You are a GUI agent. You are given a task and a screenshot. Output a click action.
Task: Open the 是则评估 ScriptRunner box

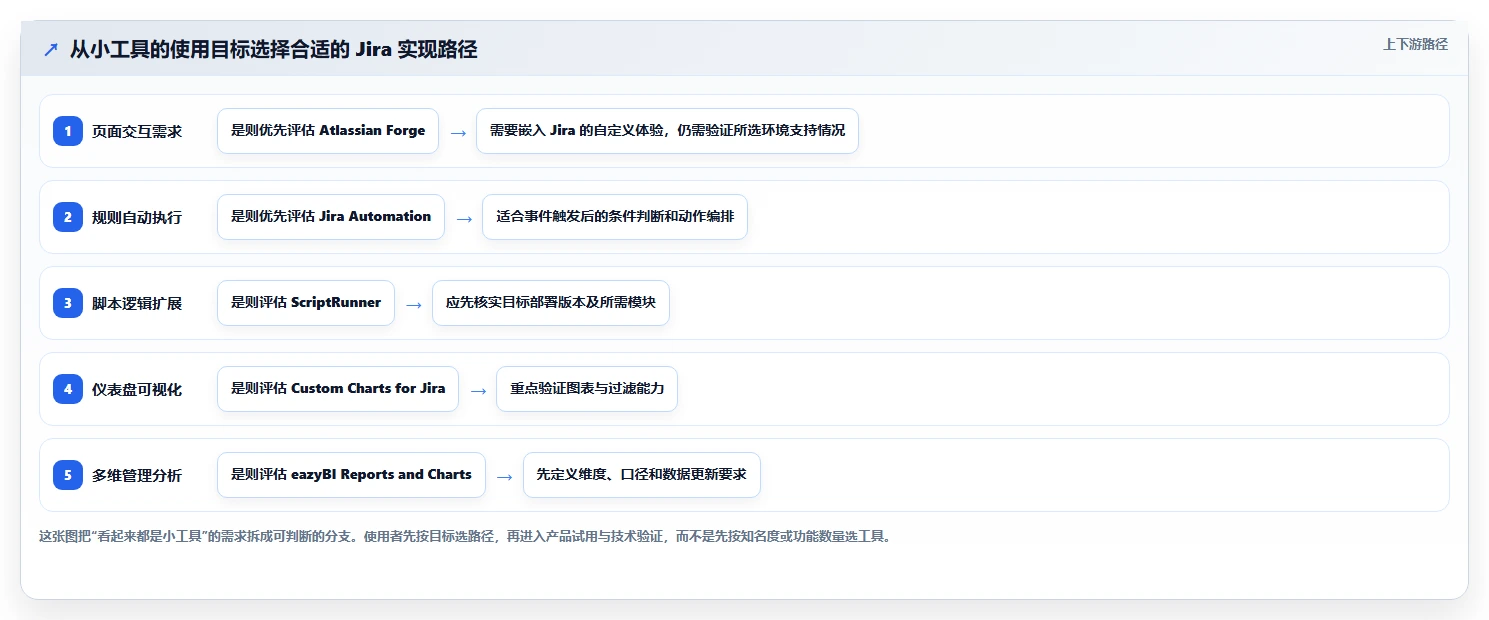pos(306,303)
